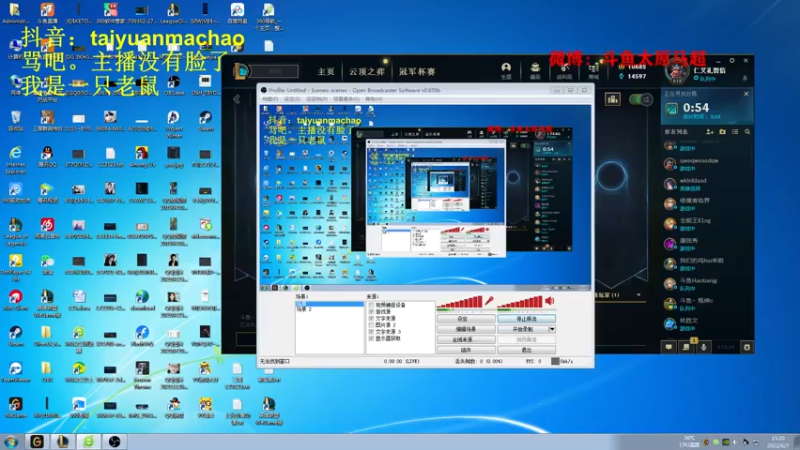
Task: Switch to the 主页 tab in League client
Action: tap(326, 71)
